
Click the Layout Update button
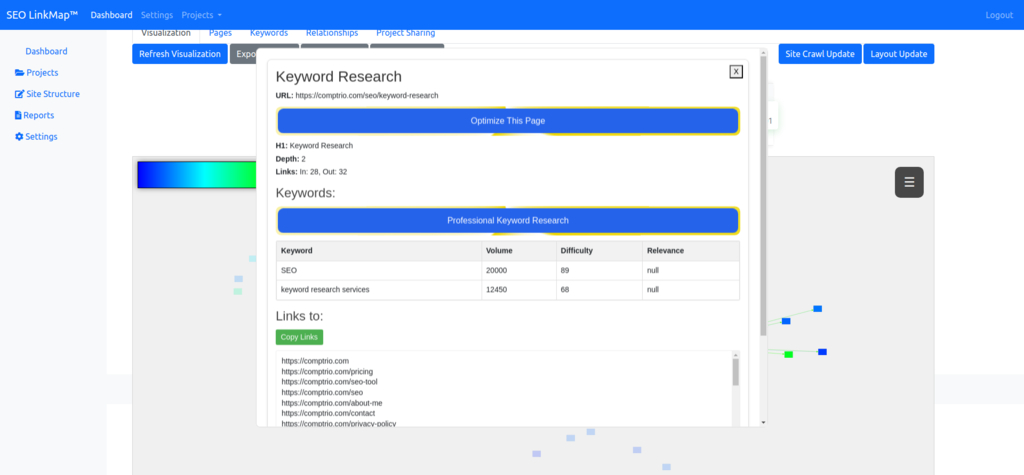(899, 54)
